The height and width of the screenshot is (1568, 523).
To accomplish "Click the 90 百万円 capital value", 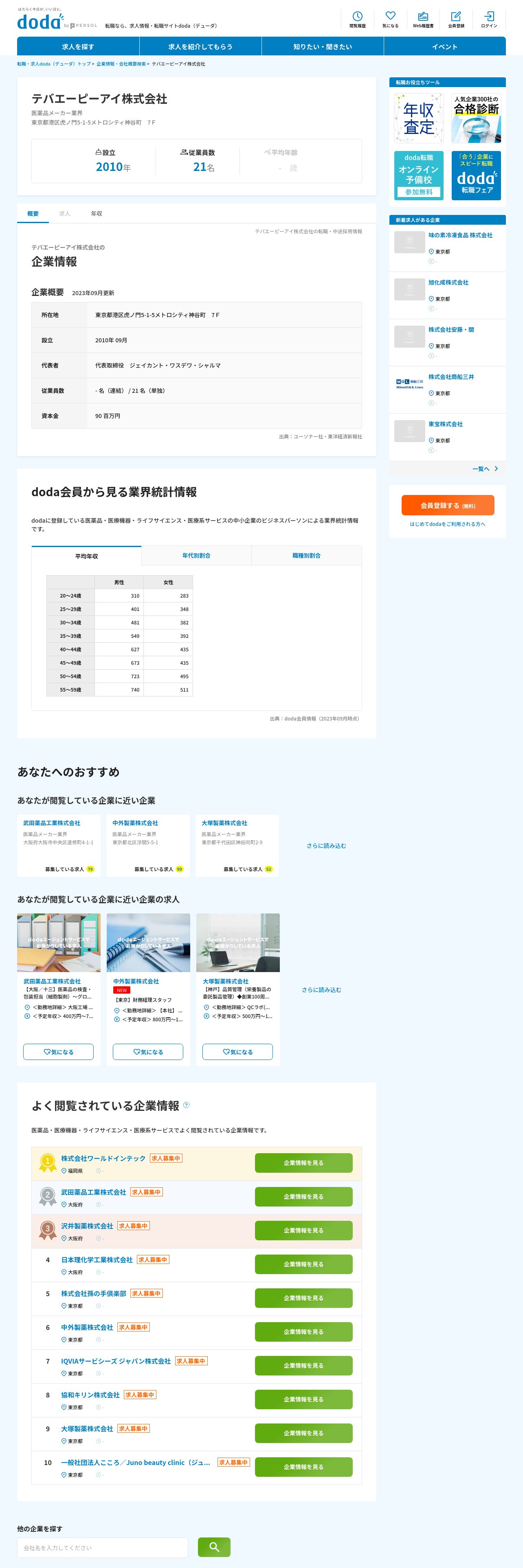I will [108, 416].
